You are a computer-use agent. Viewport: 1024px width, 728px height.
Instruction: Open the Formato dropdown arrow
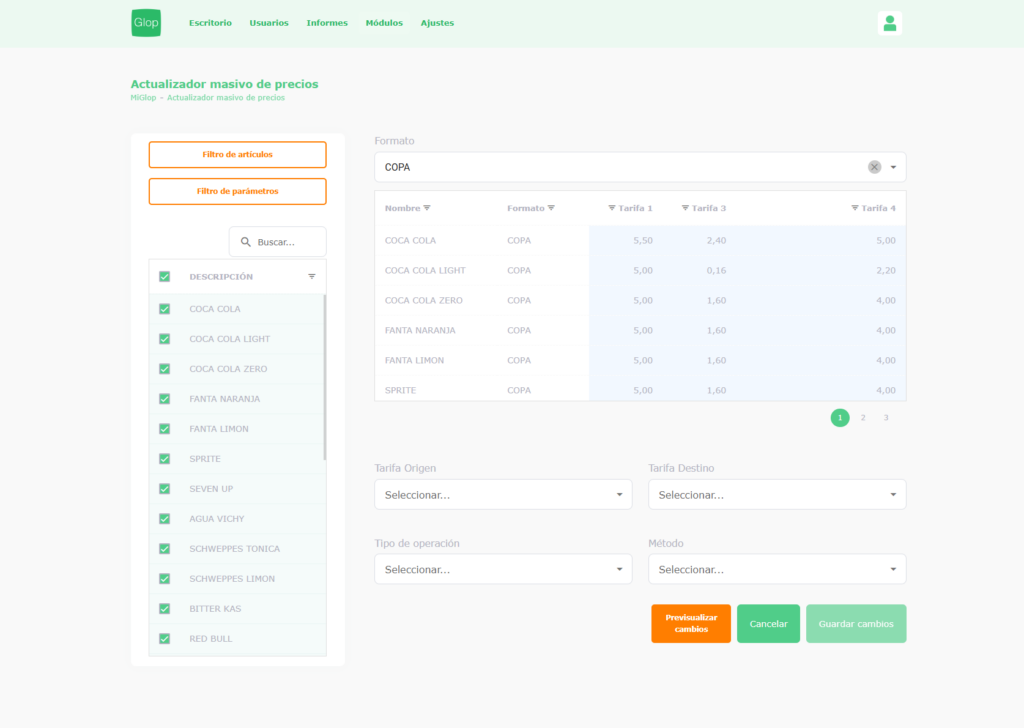pos(893,167)
